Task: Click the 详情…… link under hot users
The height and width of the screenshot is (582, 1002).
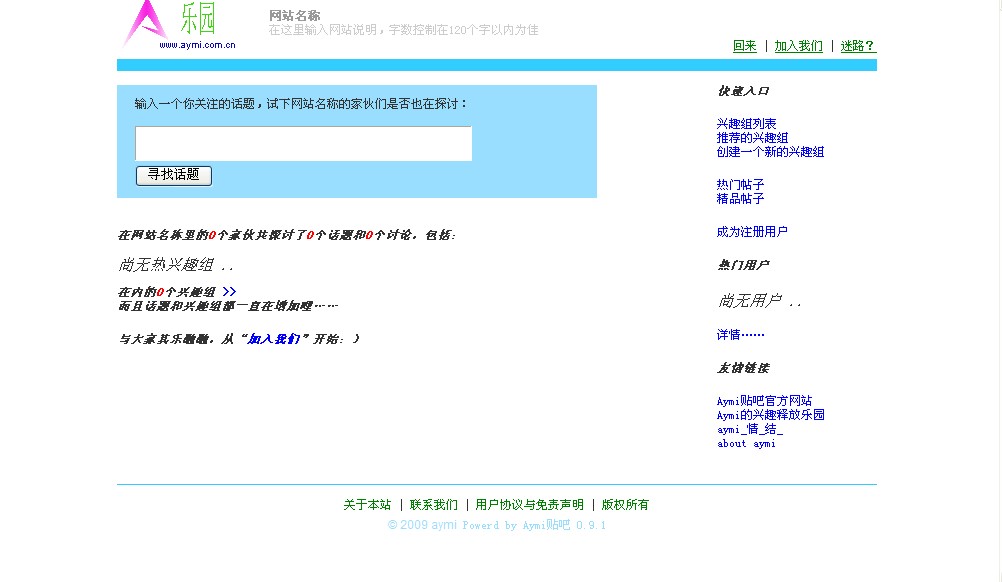Action: [740, 335]
